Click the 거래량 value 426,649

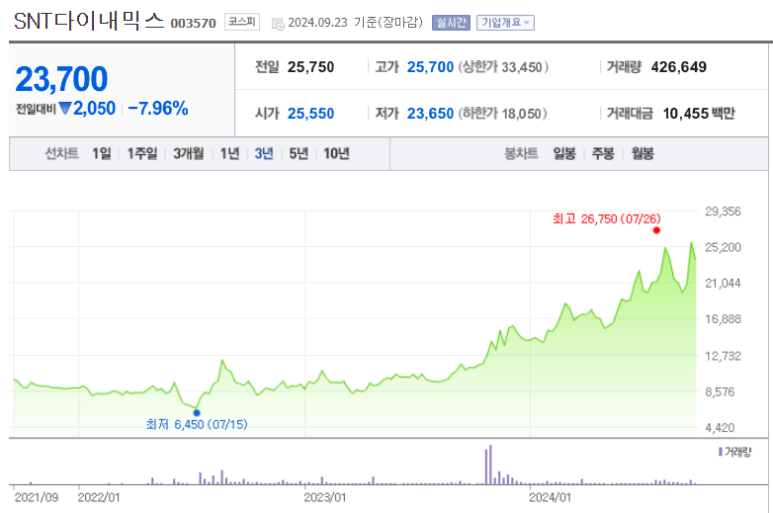[x=679, y=67]
